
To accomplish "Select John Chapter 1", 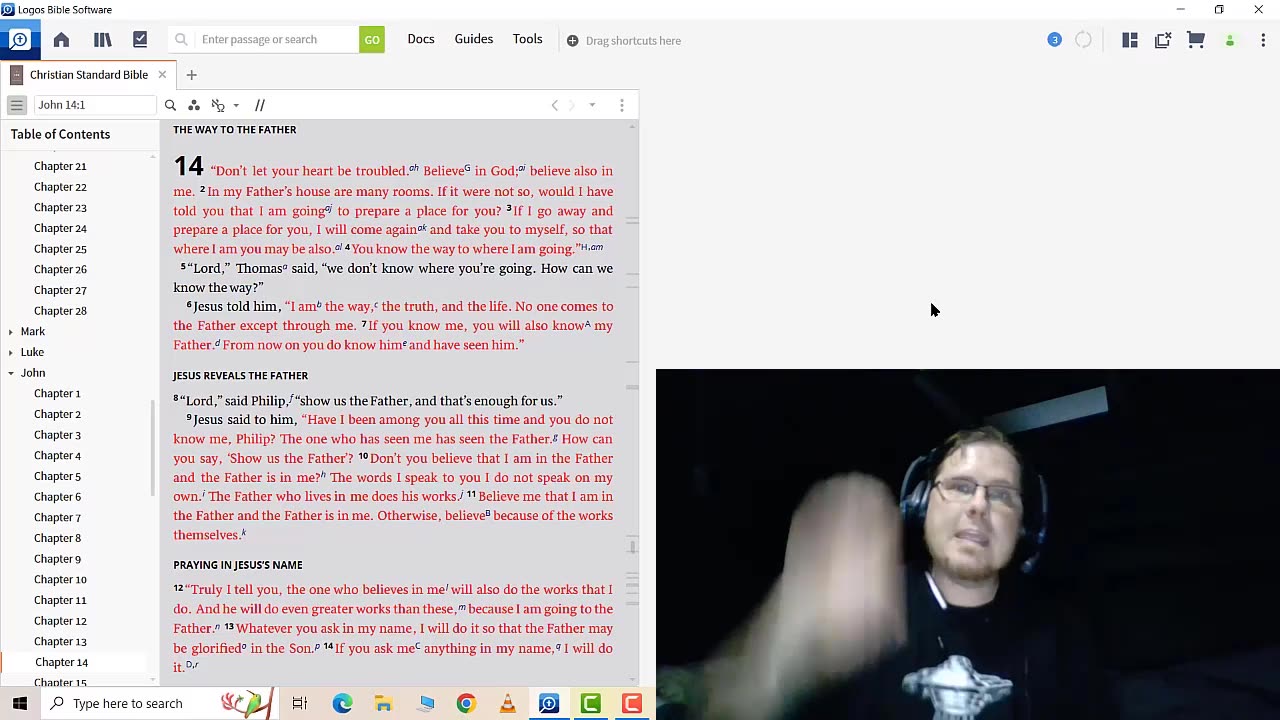I will [x=57, y=394].
